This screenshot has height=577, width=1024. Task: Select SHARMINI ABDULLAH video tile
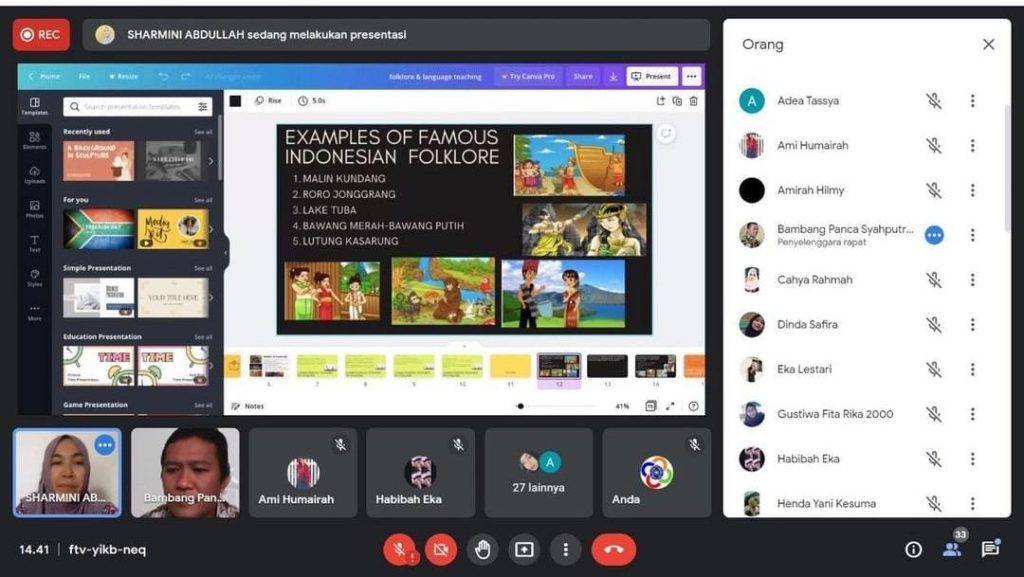67,473
